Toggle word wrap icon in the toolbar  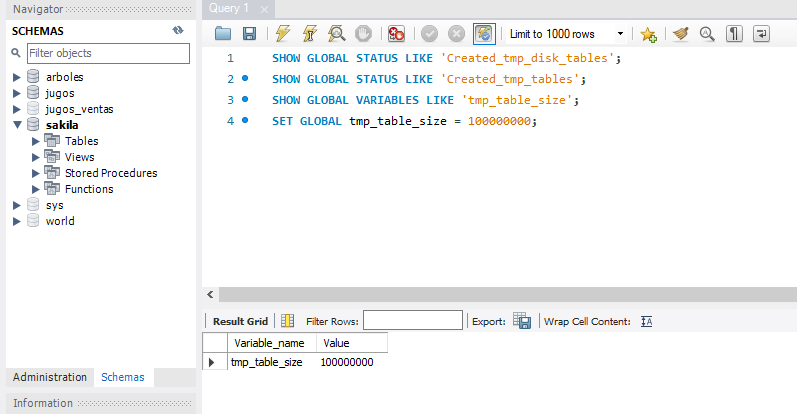tap(761, 34)
